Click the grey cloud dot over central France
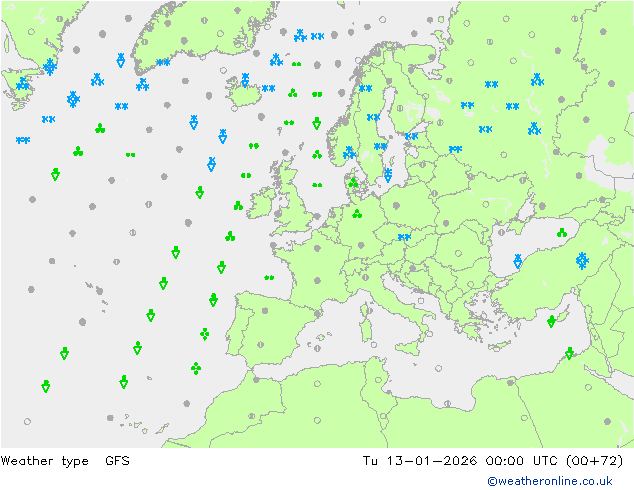The width and height of the screenshot is (634, 490). (318, 280)
